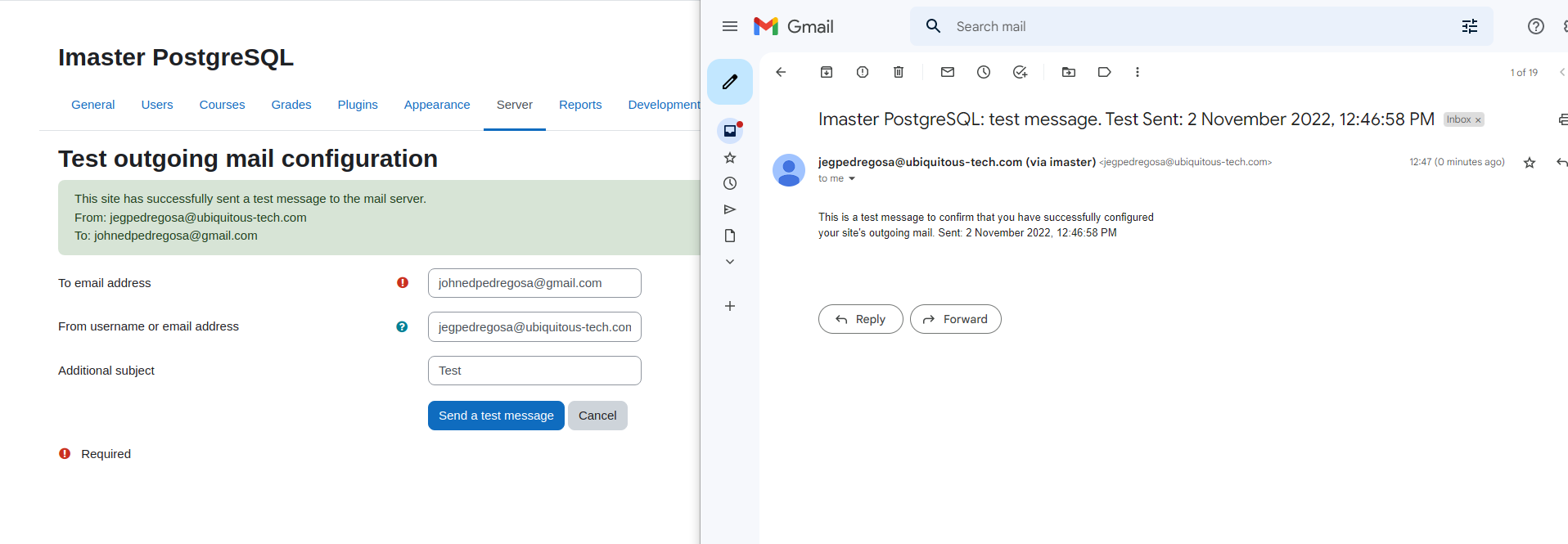Screen dimensions: 1568x544
Task: Open search options filter icon
Action: coord(1470,26)
